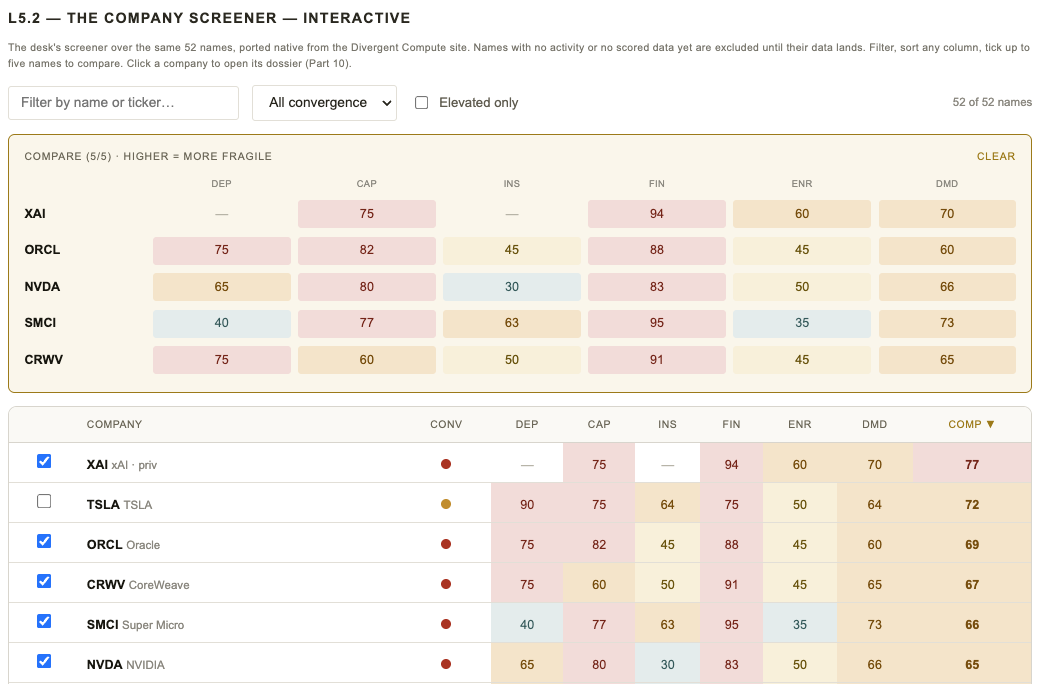The image size is (1046, 684).
Task: Click TSLA composite score 72 cell
Action: tap(972, 504)
